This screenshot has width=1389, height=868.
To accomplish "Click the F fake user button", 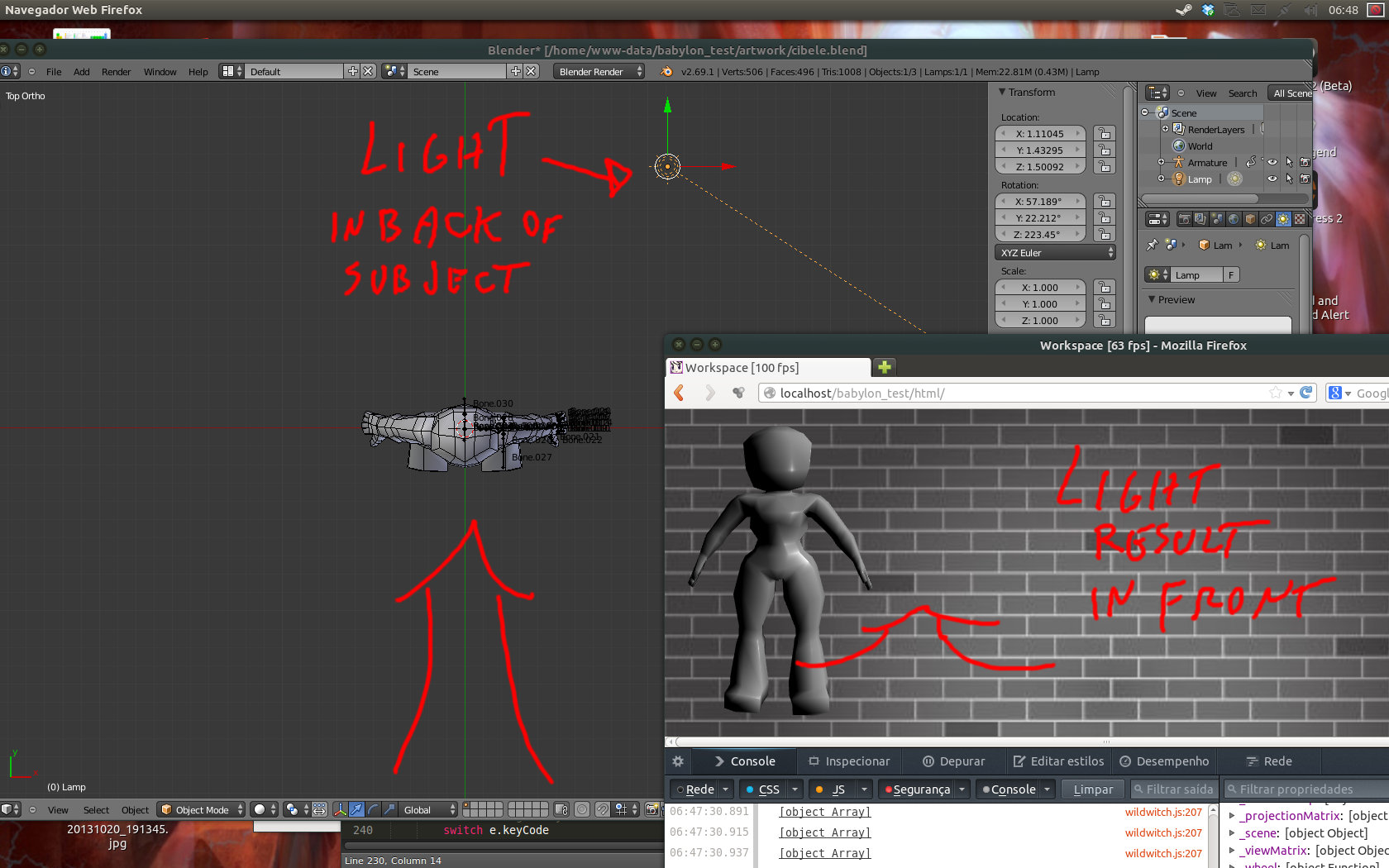I will [x=1231, y=275].
